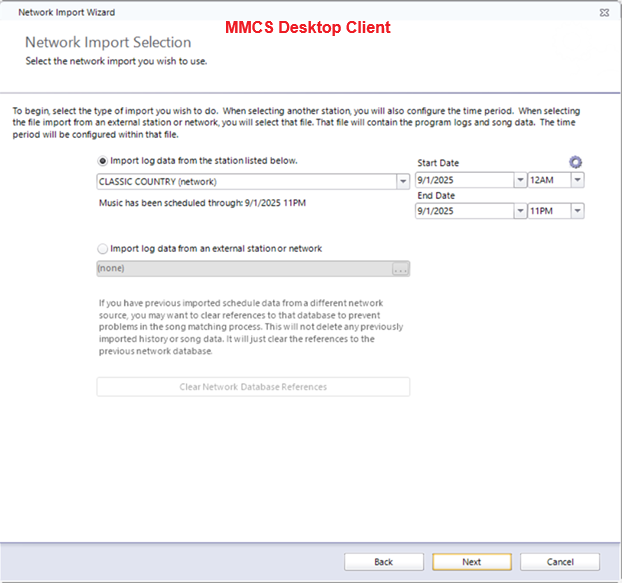The image size is (622, 583).
Task: Close the Network Import Wizard window
Action: (x=605, y=12)
